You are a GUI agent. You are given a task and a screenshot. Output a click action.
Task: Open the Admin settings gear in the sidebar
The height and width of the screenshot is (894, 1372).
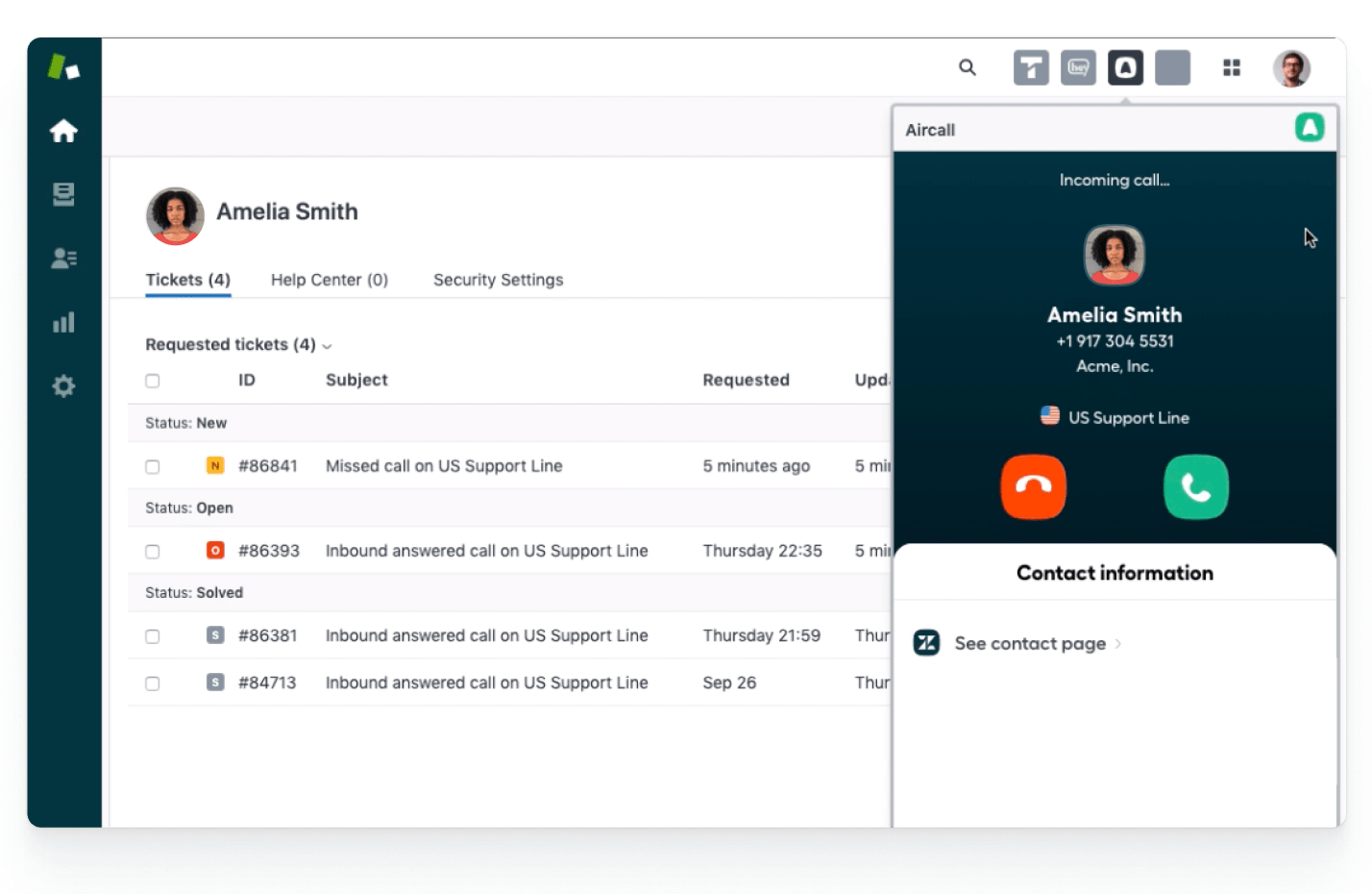click(x=63, y=385)
